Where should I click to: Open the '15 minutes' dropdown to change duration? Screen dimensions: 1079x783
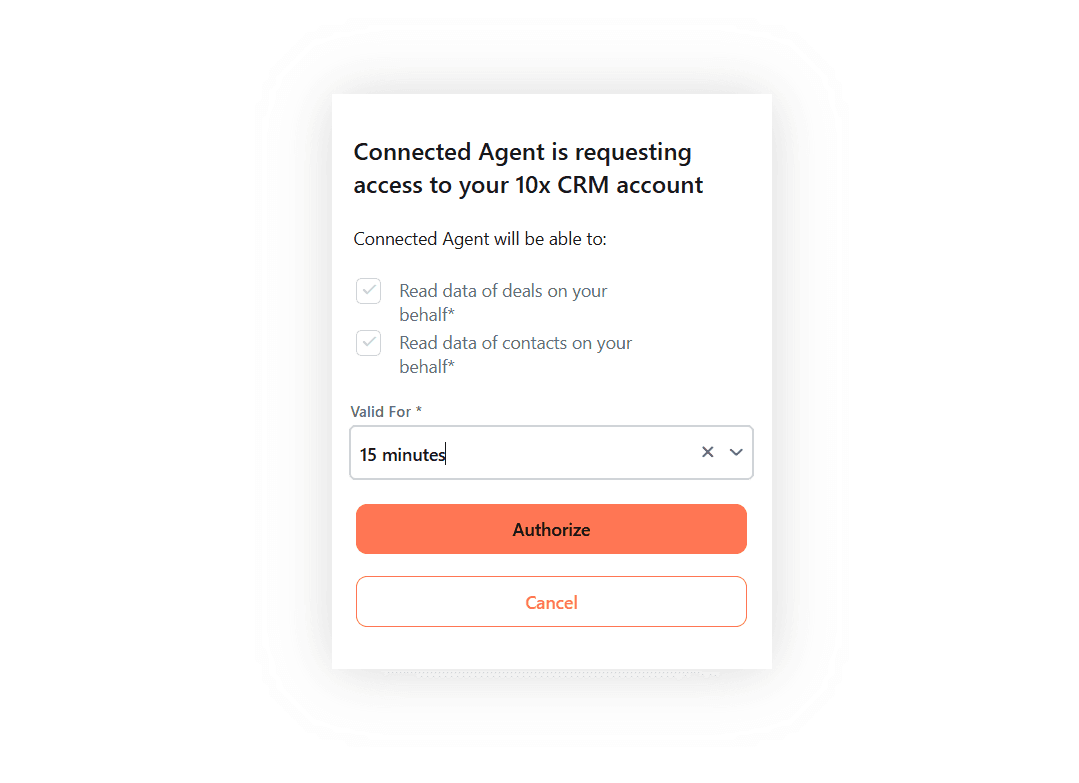pyautogui.click(x=736, y=452)
